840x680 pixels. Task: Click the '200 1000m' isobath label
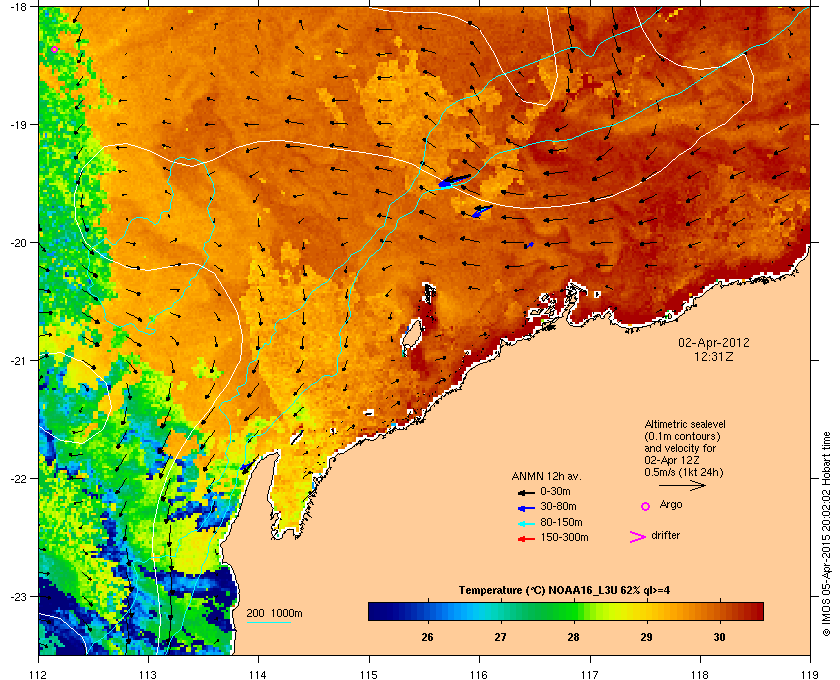click(274, 614)
